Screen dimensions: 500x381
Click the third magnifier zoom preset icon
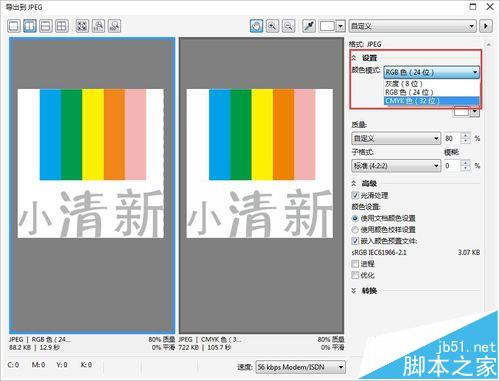[114, 26]
